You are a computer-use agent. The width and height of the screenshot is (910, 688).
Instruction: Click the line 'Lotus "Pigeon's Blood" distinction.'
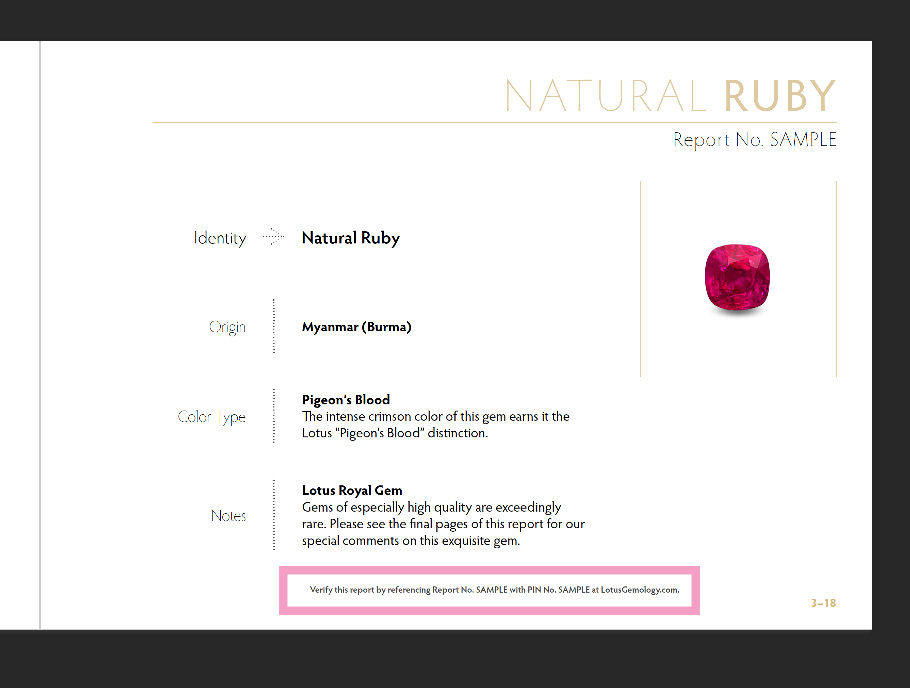[395, 433]
